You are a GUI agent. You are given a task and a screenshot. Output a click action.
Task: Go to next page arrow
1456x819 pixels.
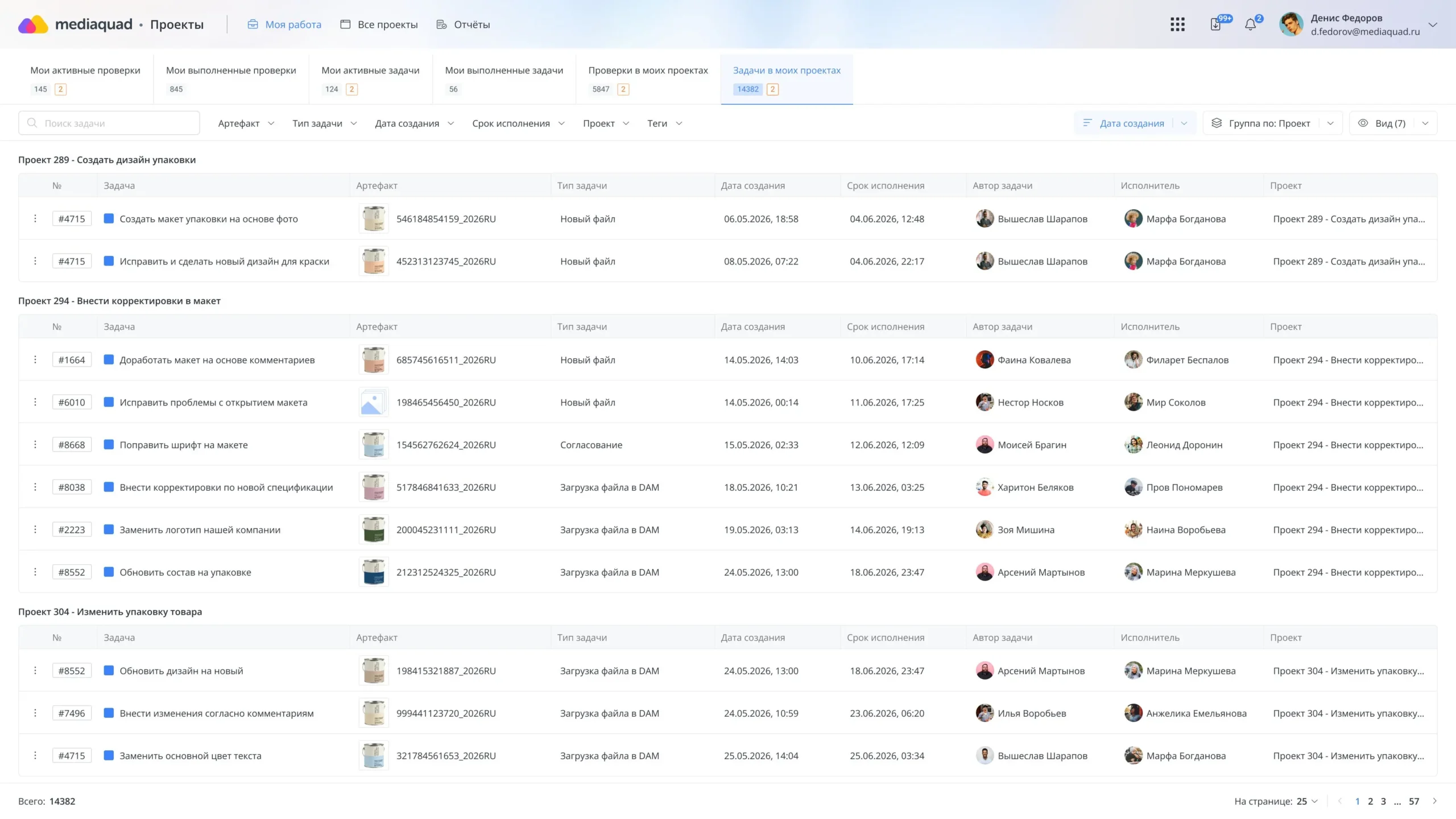[x=1435, y=801]
